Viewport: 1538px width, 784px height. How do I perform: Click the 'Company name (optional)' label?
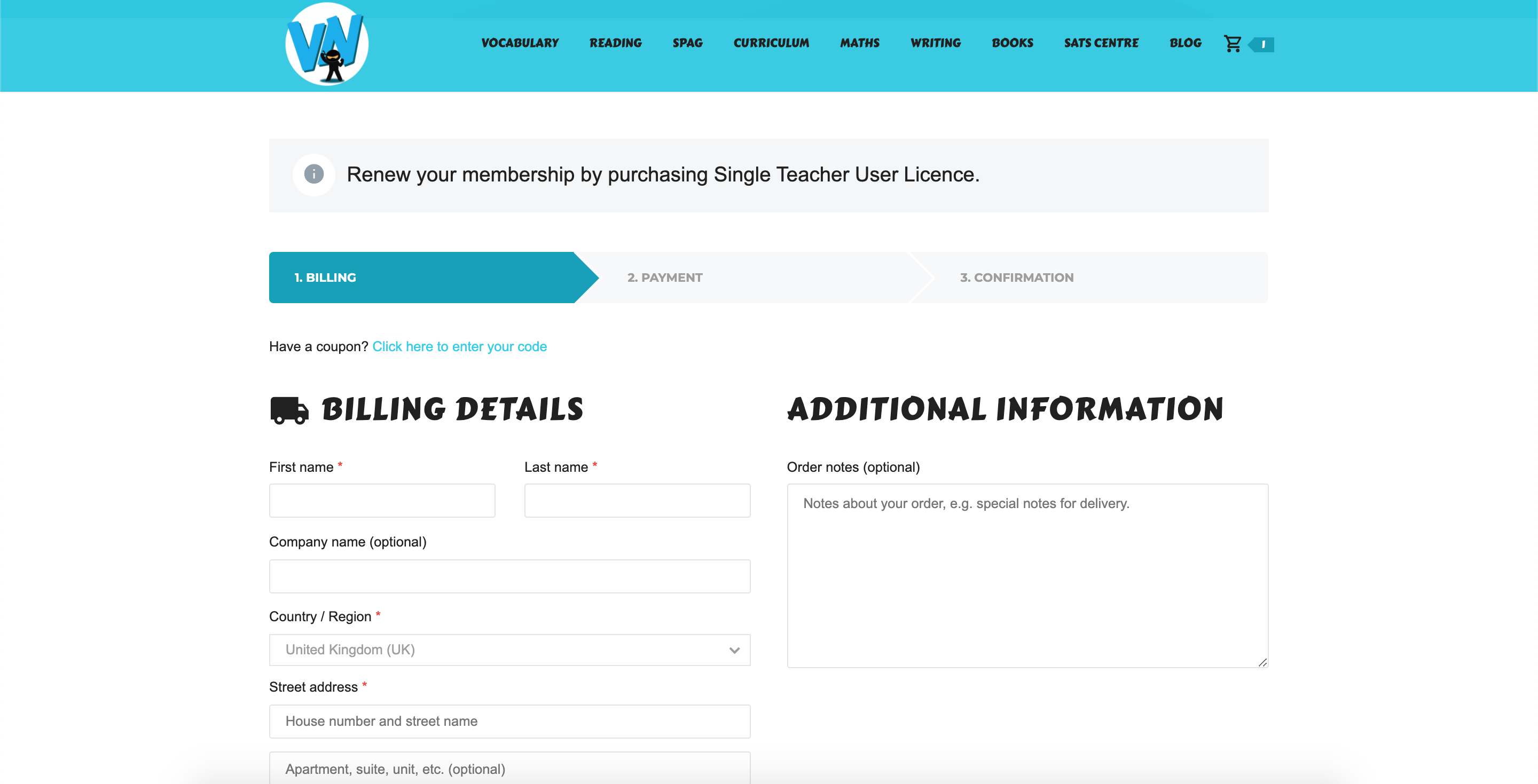pos(348,542)
